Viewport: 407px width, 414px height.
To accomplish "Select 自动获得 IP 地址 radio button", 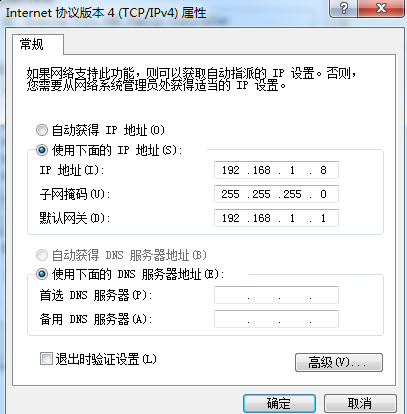I will [42, 130].
